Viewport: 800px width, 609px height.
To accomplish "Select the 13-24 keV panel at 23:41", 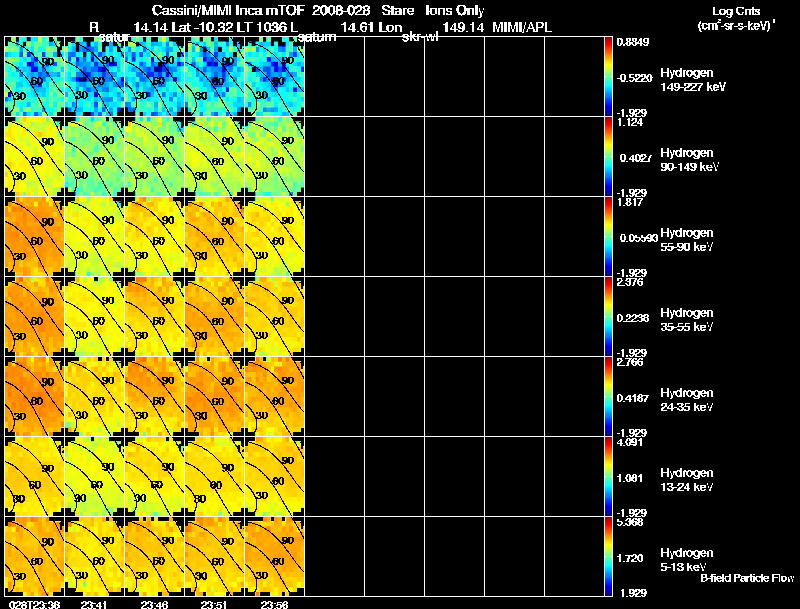I will click(94, 477).
